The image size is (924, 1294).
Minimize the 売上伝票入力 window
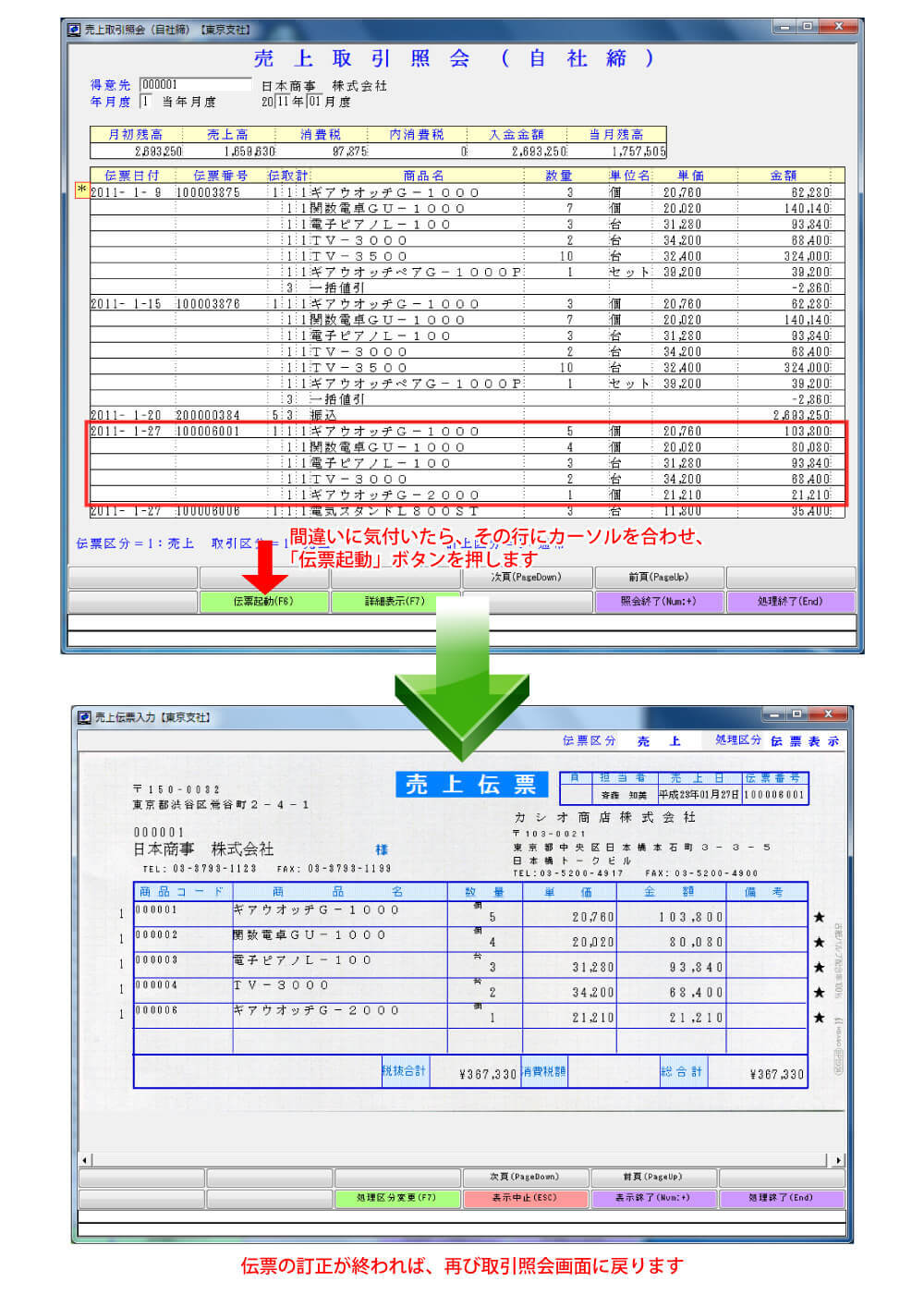tap(775, 714)
